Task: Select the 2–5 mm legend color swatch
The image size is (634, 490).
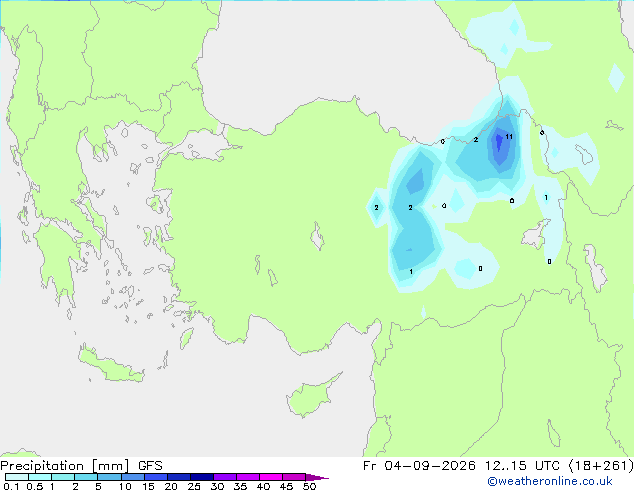Action: click(x=86, y=477)
